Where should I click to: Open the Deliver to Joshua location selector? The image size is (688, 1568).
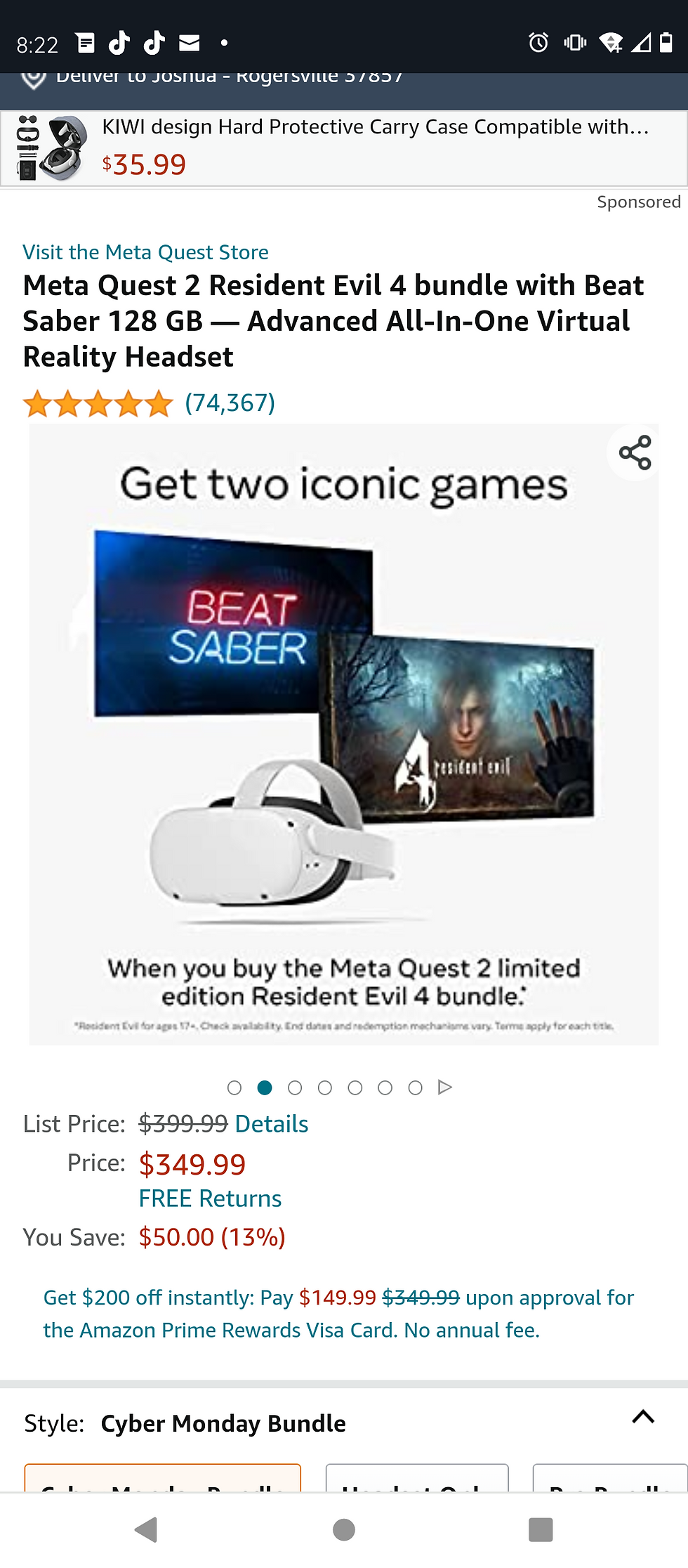pyautogui.click(x=230, y=79)
